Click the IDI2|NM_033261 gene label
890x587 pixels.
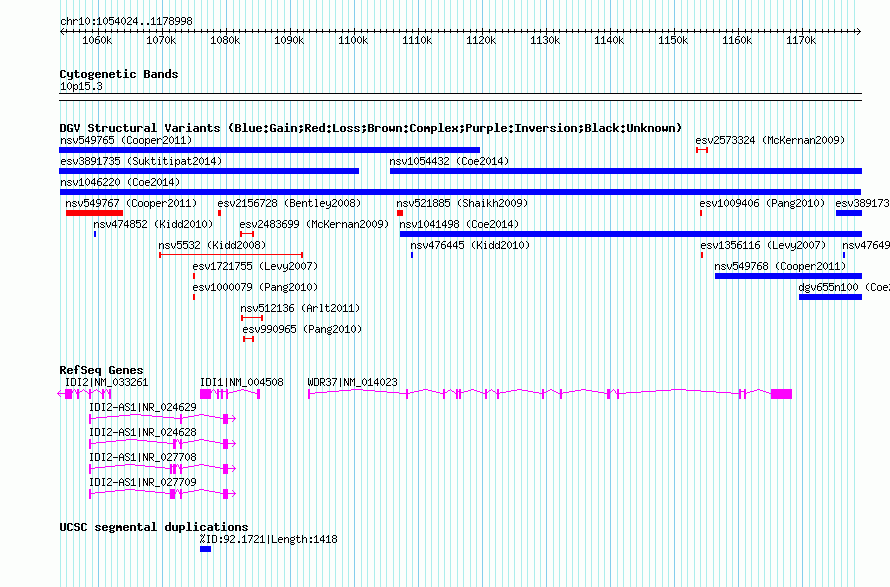[x=107, y=383]
